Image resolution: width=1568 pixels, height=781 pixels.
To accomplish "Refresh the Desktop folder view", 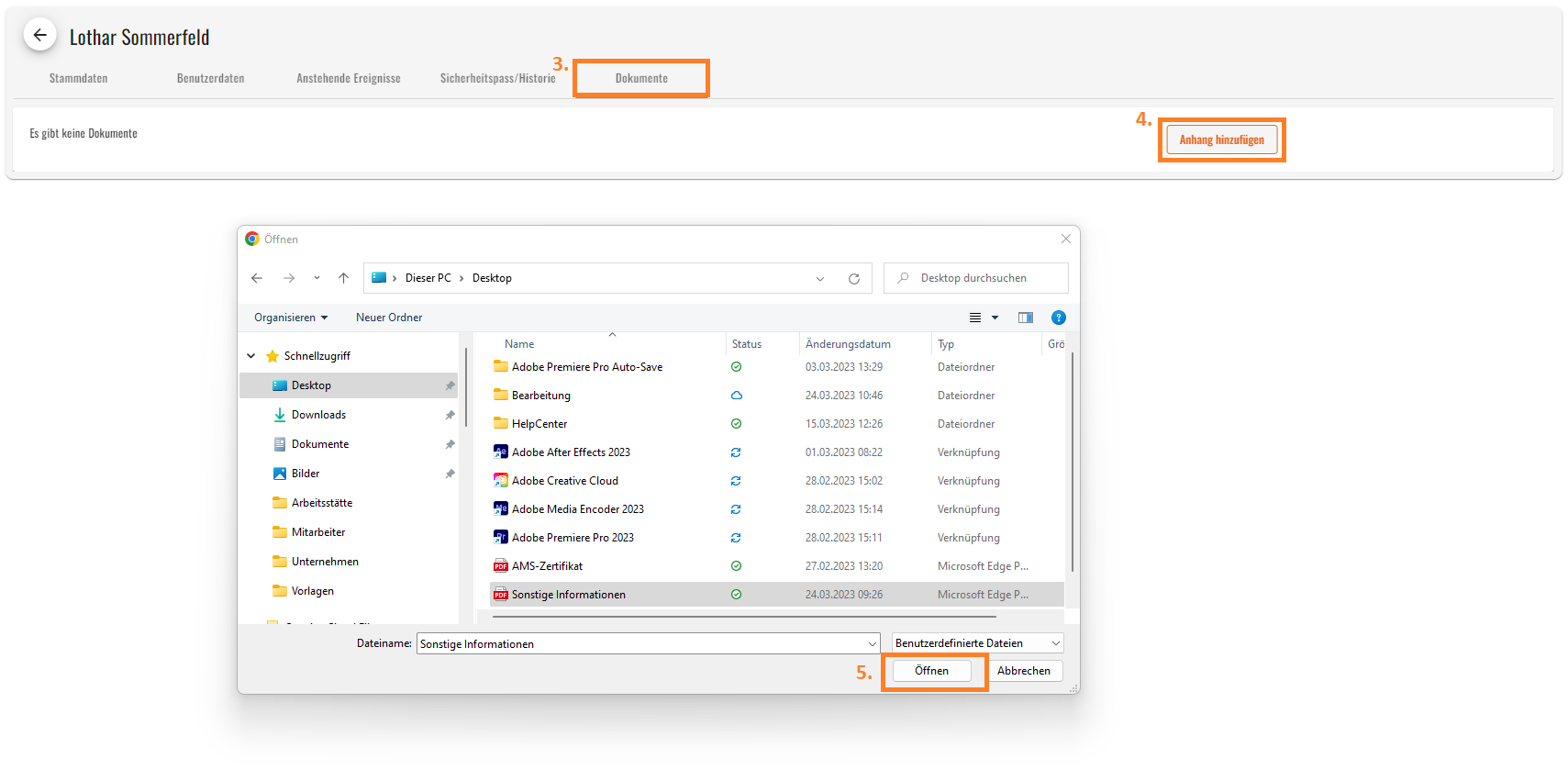I will point(854,279).
